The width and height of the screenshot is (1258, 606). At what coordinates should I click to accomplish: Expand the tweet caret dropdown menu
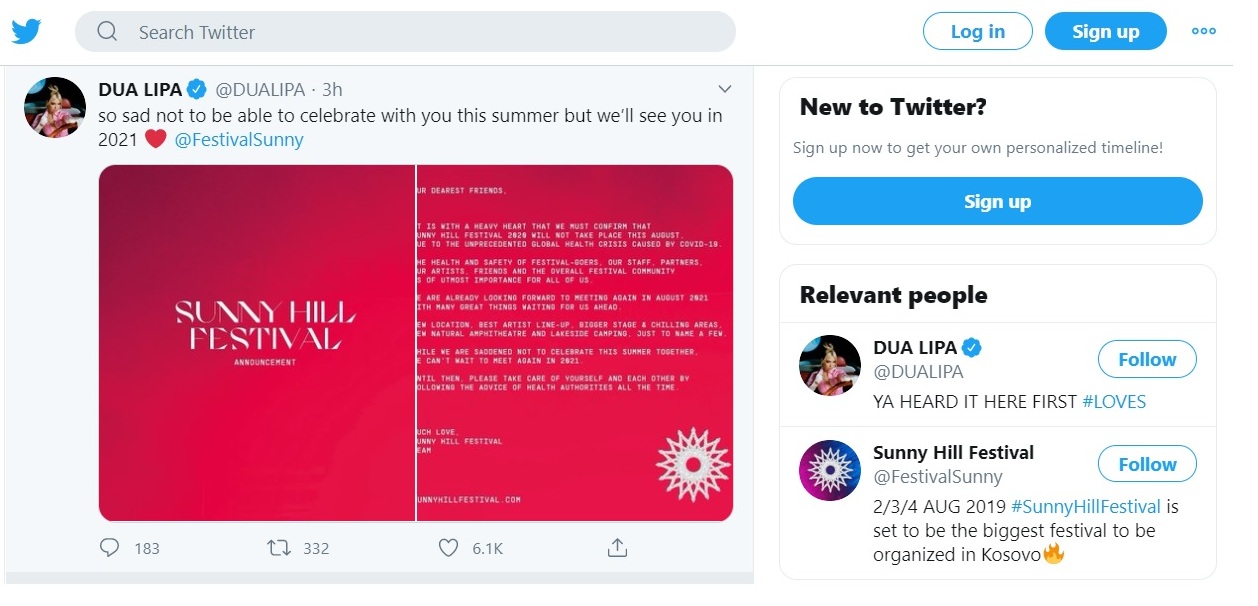[x=725, y=89]
